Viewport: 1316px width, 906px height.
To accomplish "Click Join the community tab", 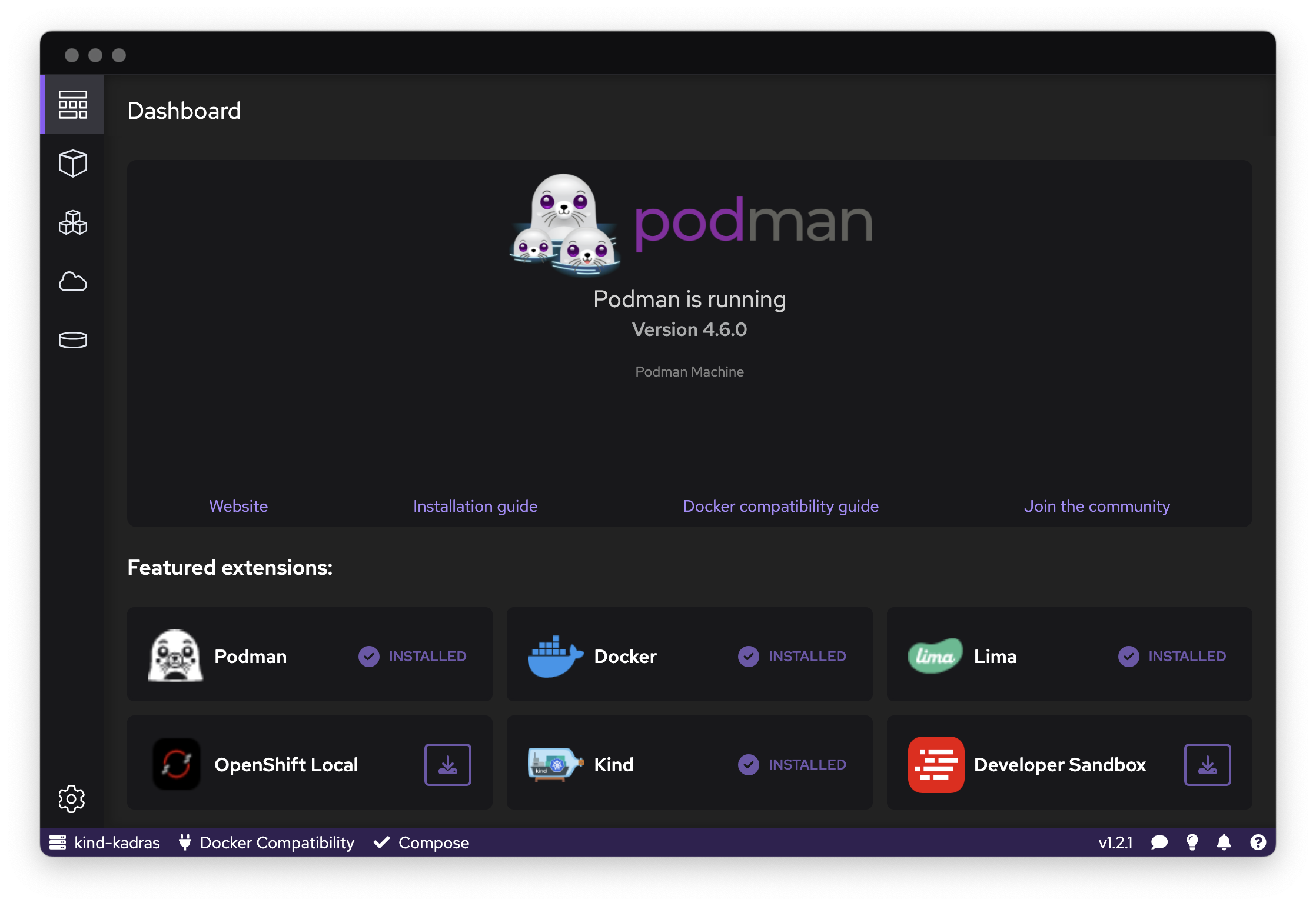I will (1097, 505).
